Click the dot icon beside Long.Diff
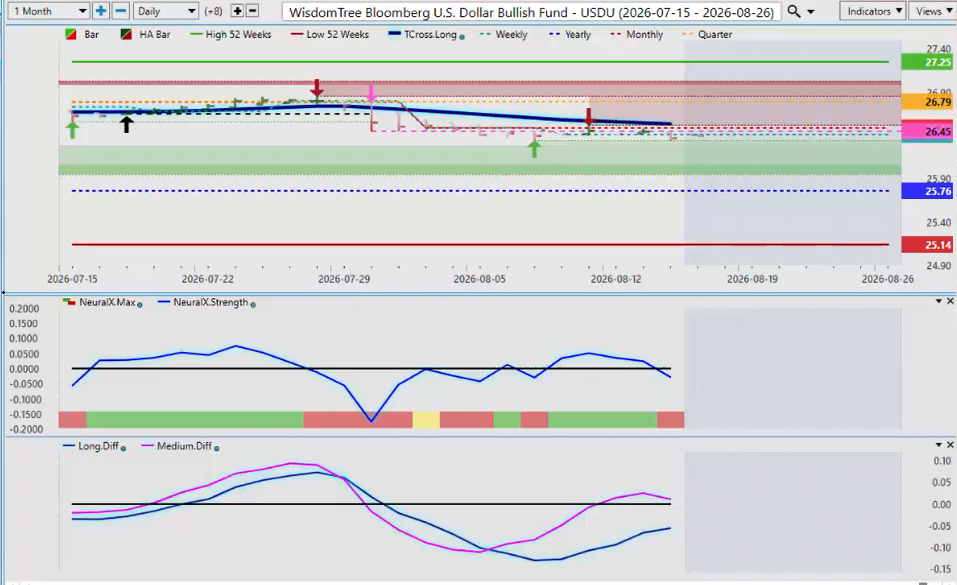The height and width of the screenshot is (585, 957). (x=123, y=448)
